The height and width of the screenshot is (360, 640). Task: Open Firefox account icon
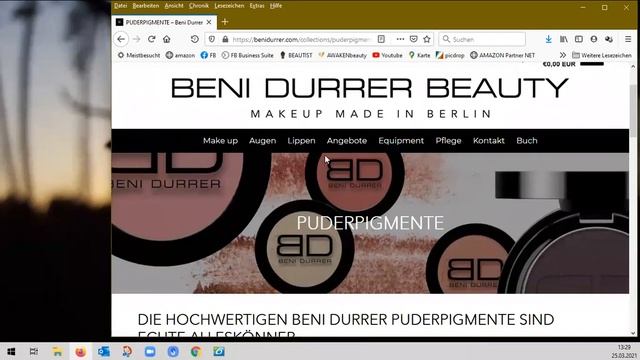[594, 39]
